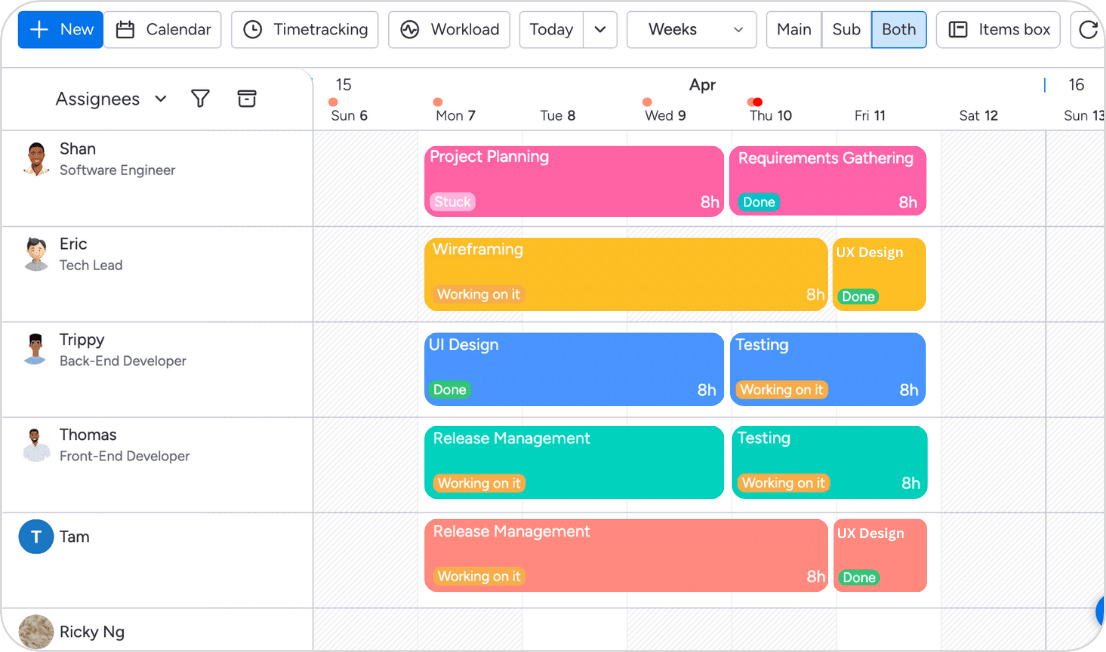Image resolution: width=1106 pixels, height=652 pixels.
Task: Click the archive box icon near Assignees
Action: 247,98
